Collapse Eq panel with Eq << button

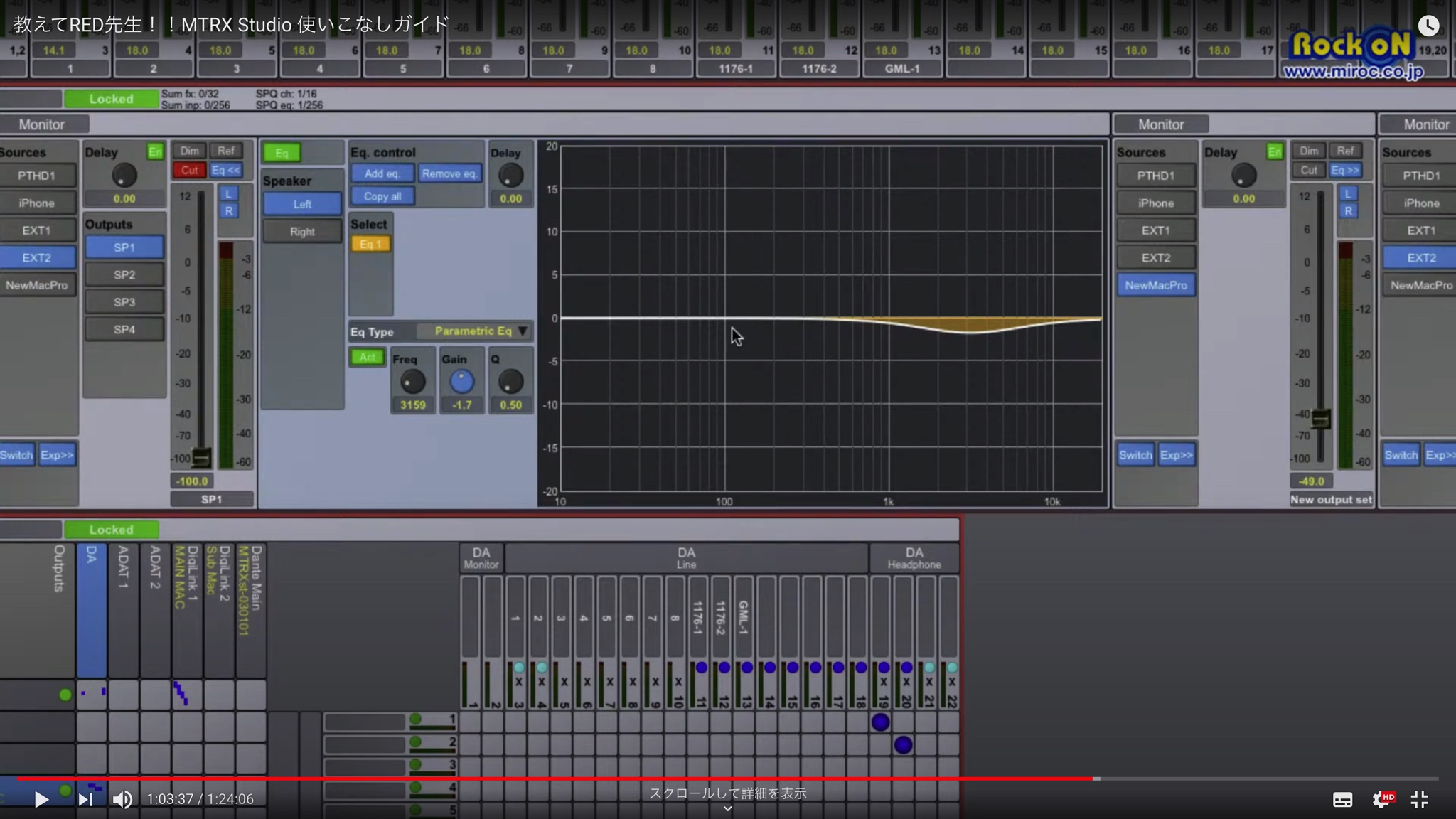[226, 171]
